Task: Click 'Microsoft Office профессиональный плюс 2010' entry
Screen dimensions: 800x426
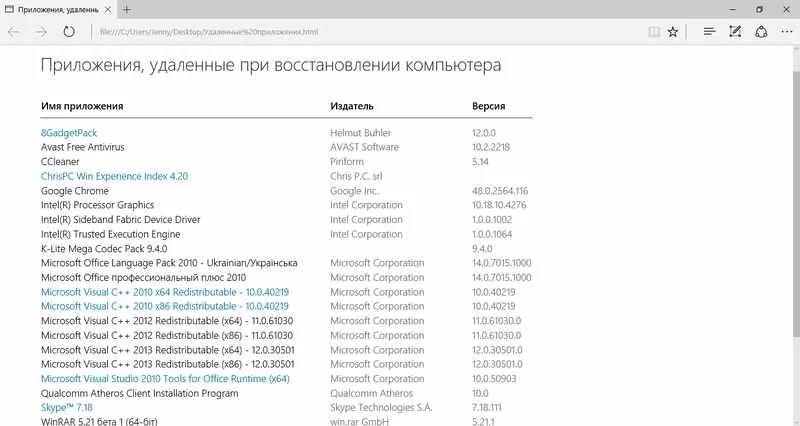Action: click(x=143, y=278)
